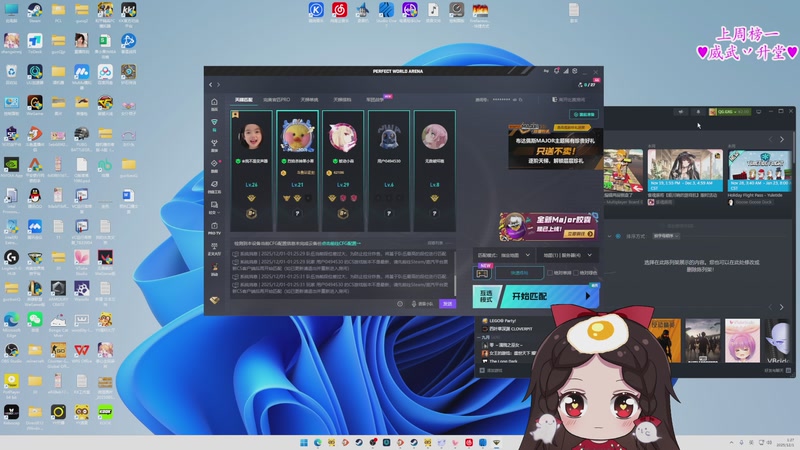Toggle the blue circle next to Steam sort label
This screenshot has width=800, height=450.
pos(618,236)
